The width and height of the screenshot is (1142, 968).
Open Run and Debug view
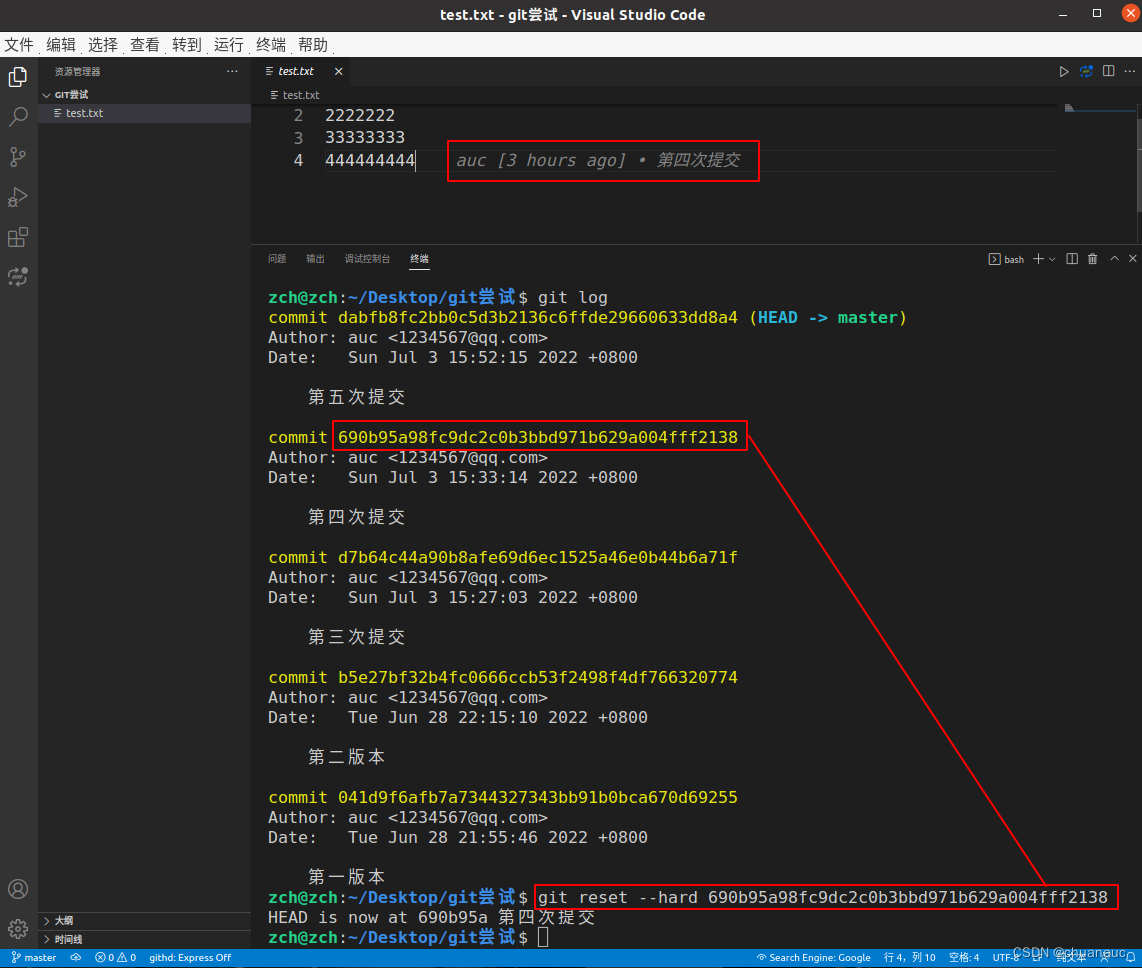[x=18, y=197]
